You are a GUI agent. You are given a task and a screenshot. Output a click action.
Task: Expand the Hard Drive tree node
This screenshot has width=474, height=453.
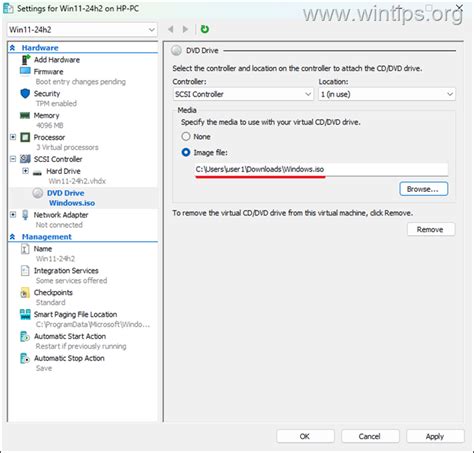point(25,171)
